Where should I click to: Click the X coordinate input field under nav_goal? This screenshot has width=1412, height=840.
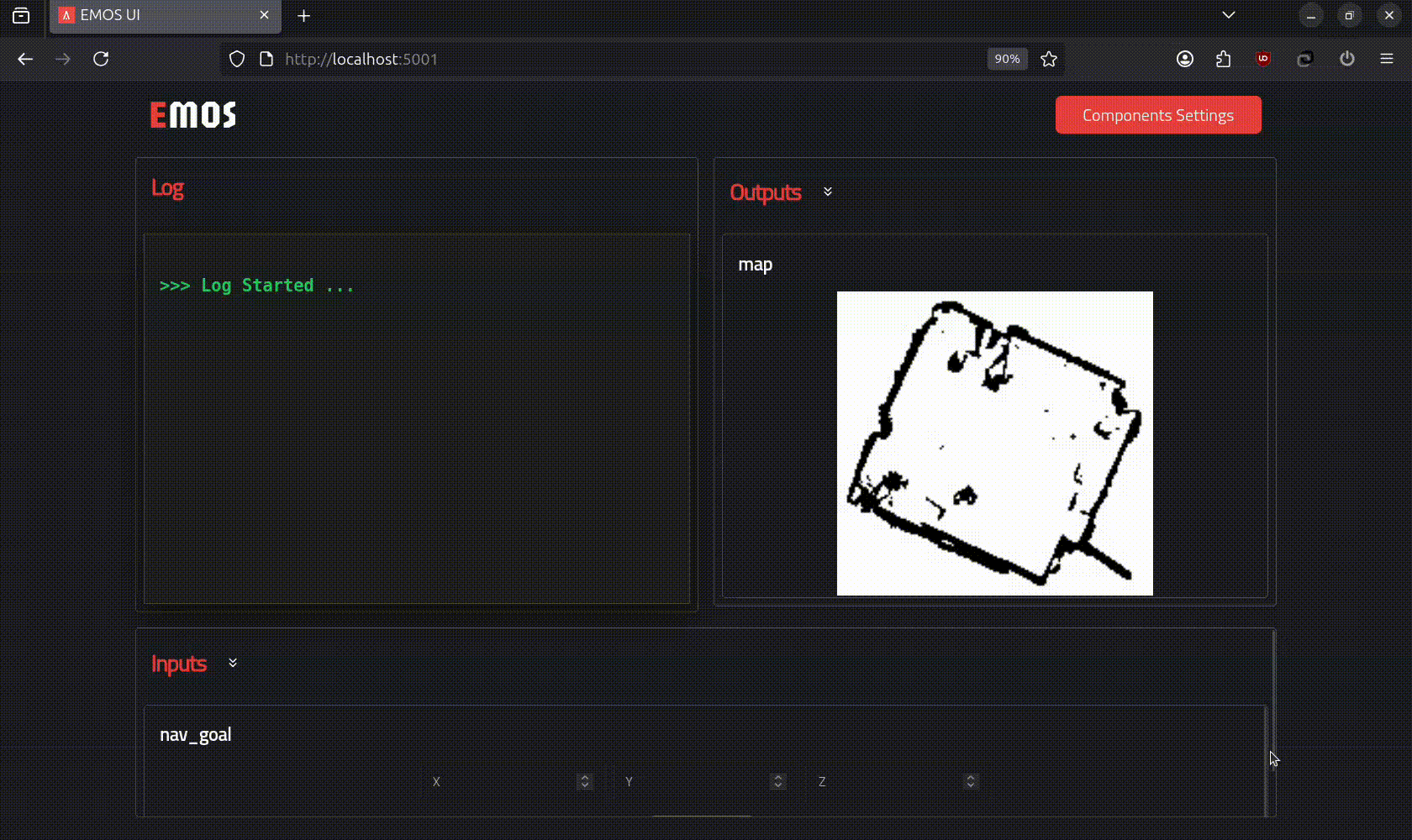point(504,781)
